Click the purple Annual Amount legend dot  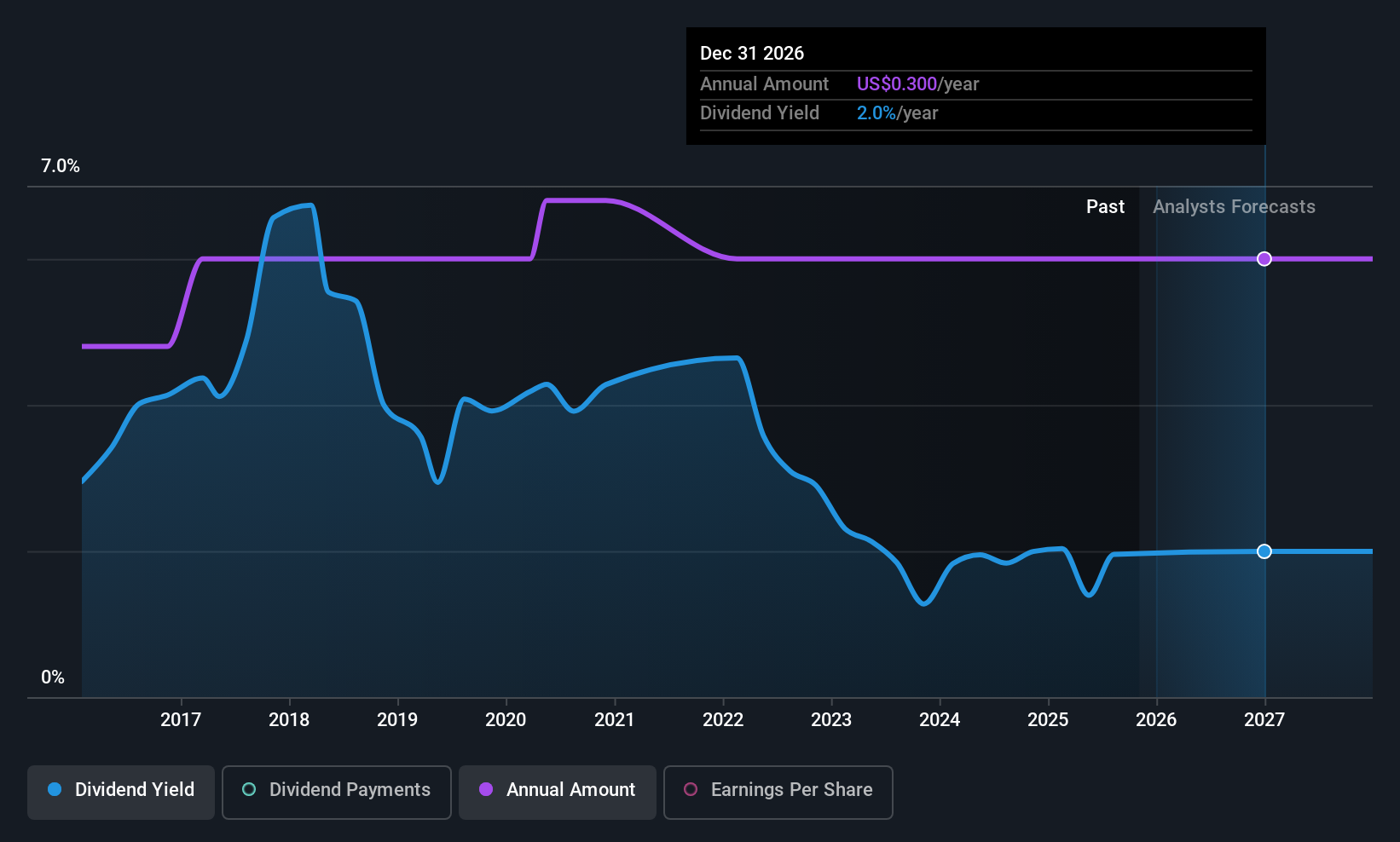click(x=486, y=790)
